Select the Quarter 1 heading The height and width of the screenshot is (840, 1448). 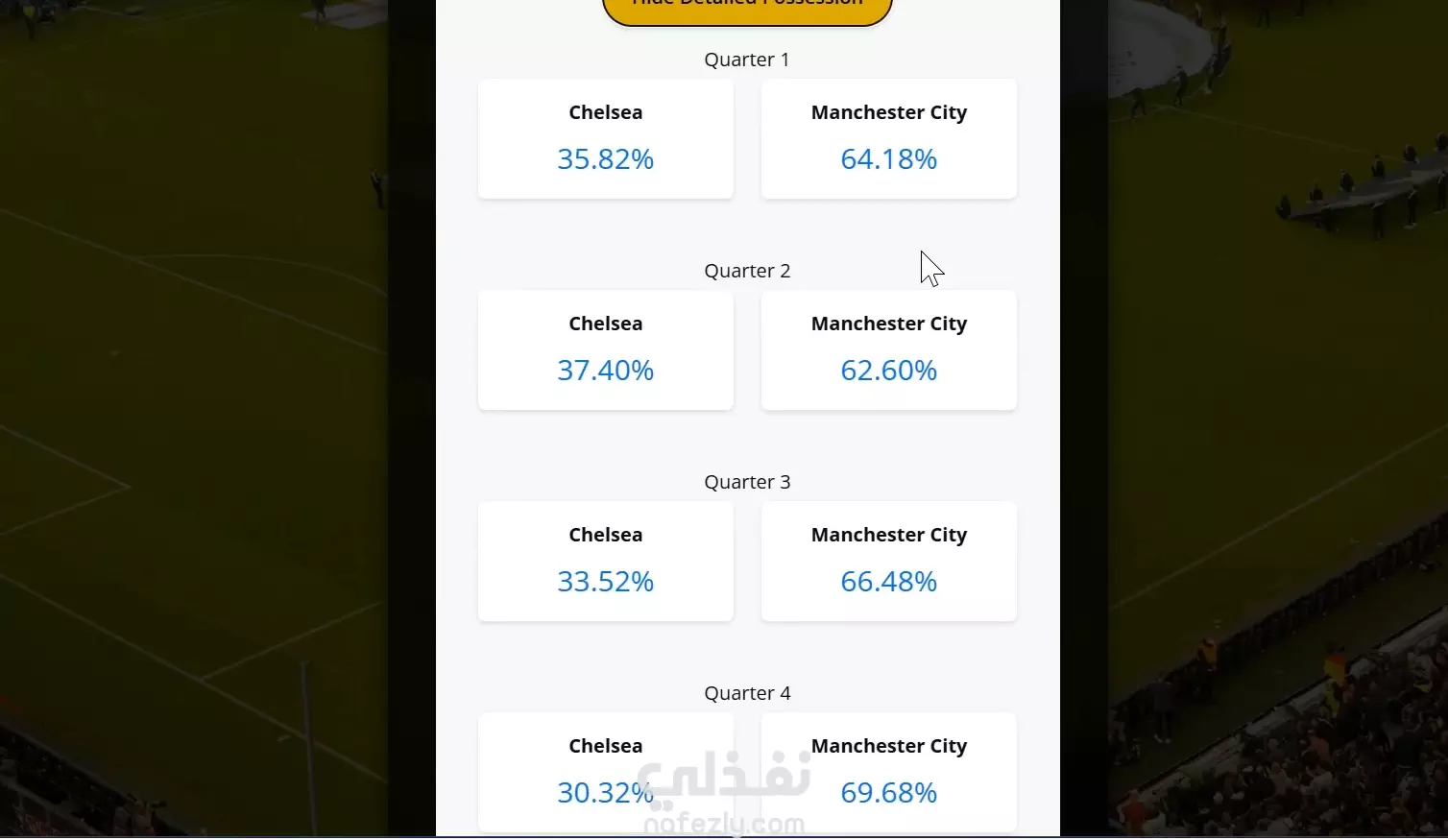click(747, 60)
